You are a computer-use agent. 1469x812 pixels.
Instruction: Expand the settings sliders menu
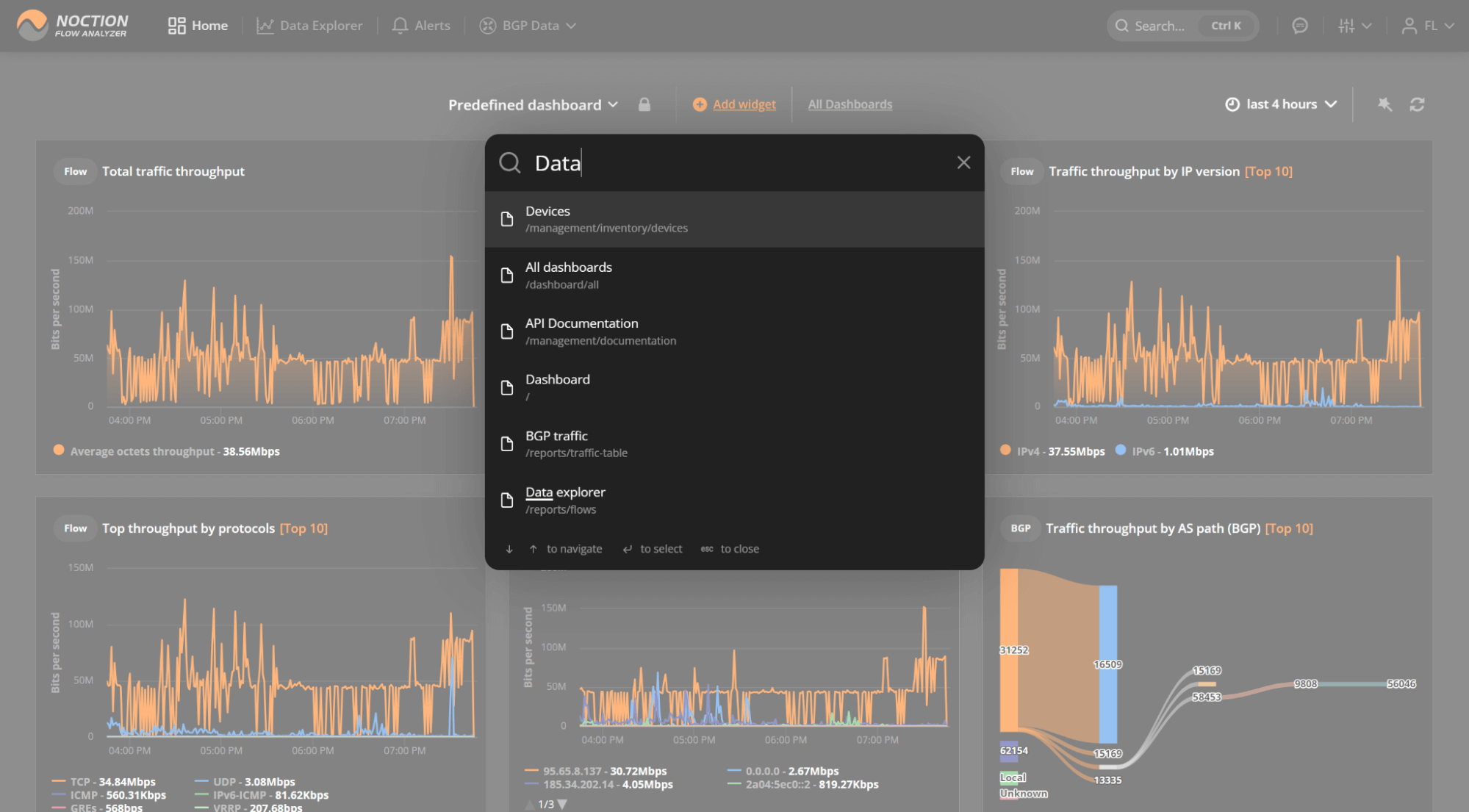click(x=1354, y=26)
